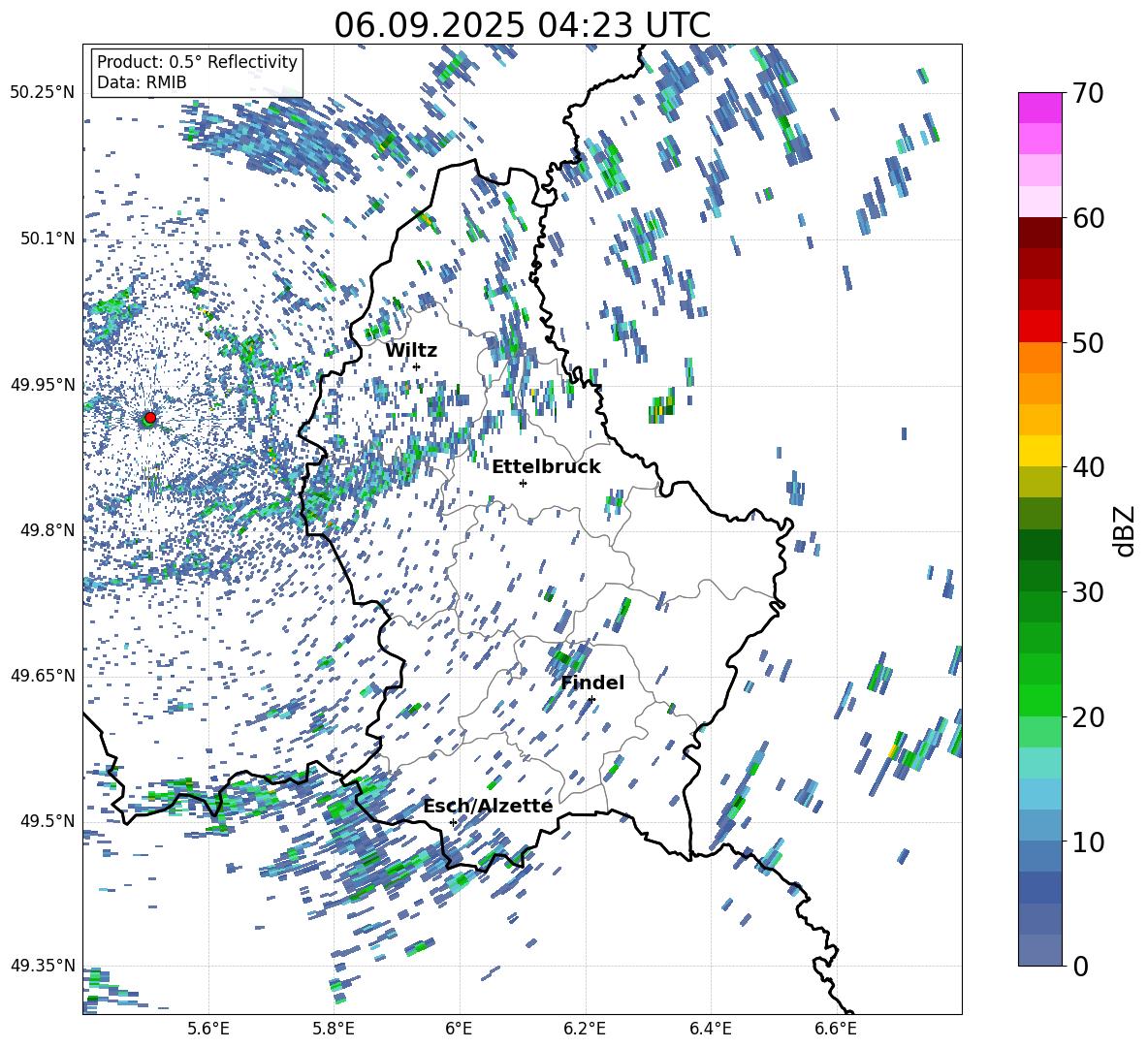Image resolution: width=1148 pixels, height=1048 pixels.
Task: Click the 49.35°N latitude label
Action: coord(43,966)
